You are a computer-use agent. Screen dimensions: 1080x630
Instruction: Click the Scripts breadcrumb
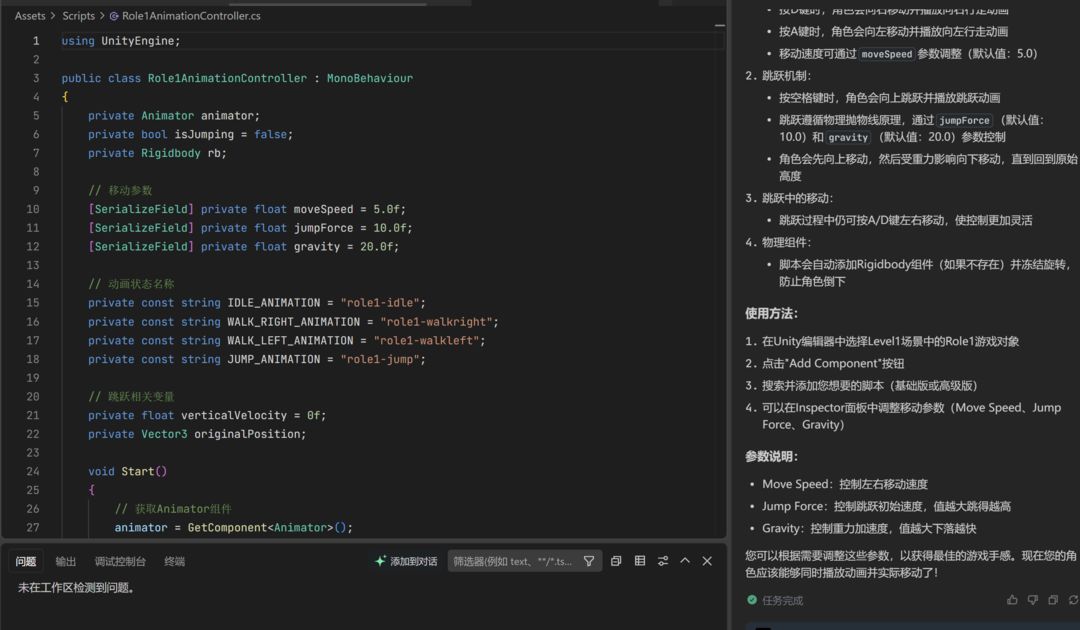(78, 16)
